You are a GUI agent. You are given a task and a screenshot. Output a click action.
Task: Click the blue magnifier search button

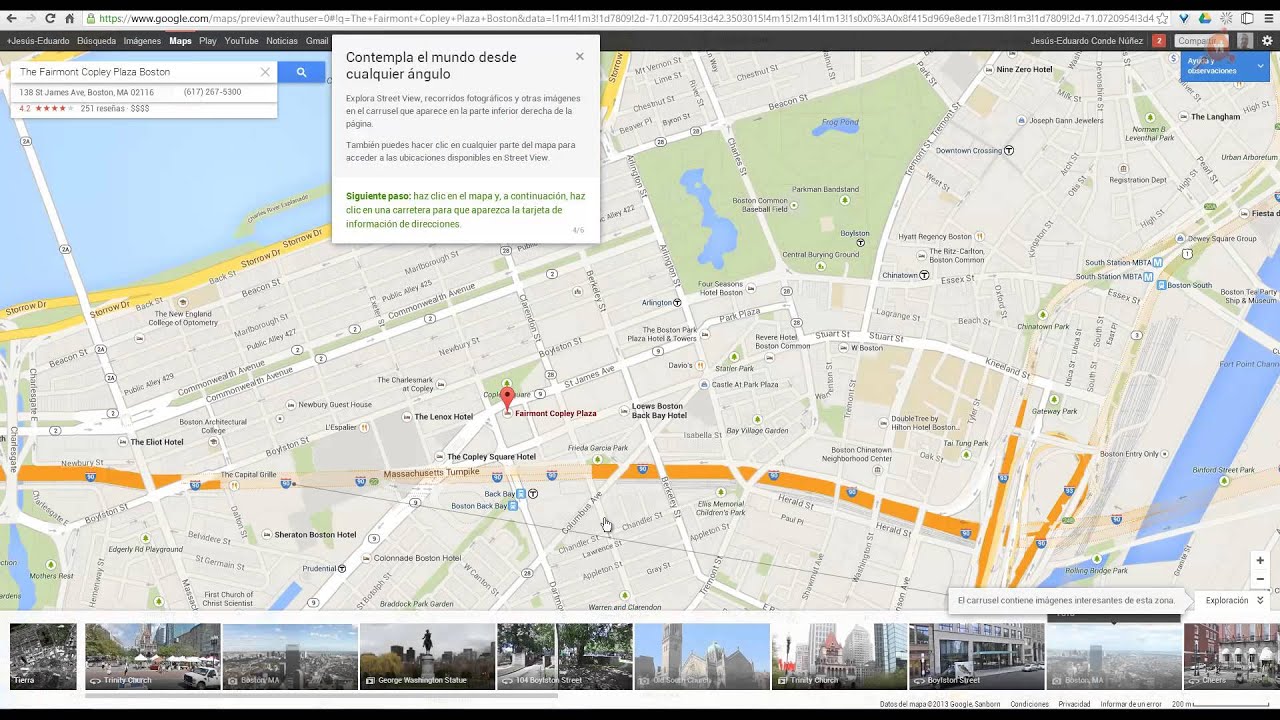(x=301, y=72)
